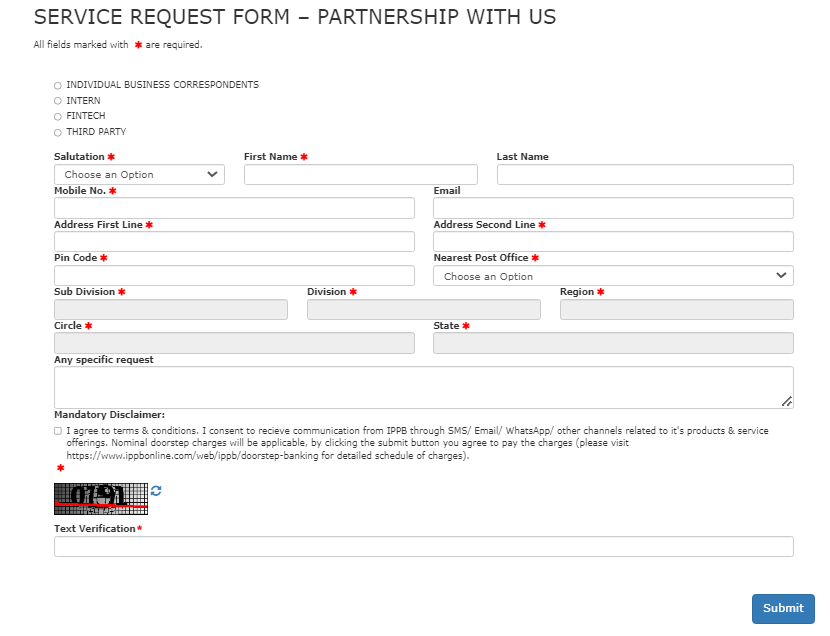
Task: Select the THIRD PARTY option
Action: tap(57, 131)
